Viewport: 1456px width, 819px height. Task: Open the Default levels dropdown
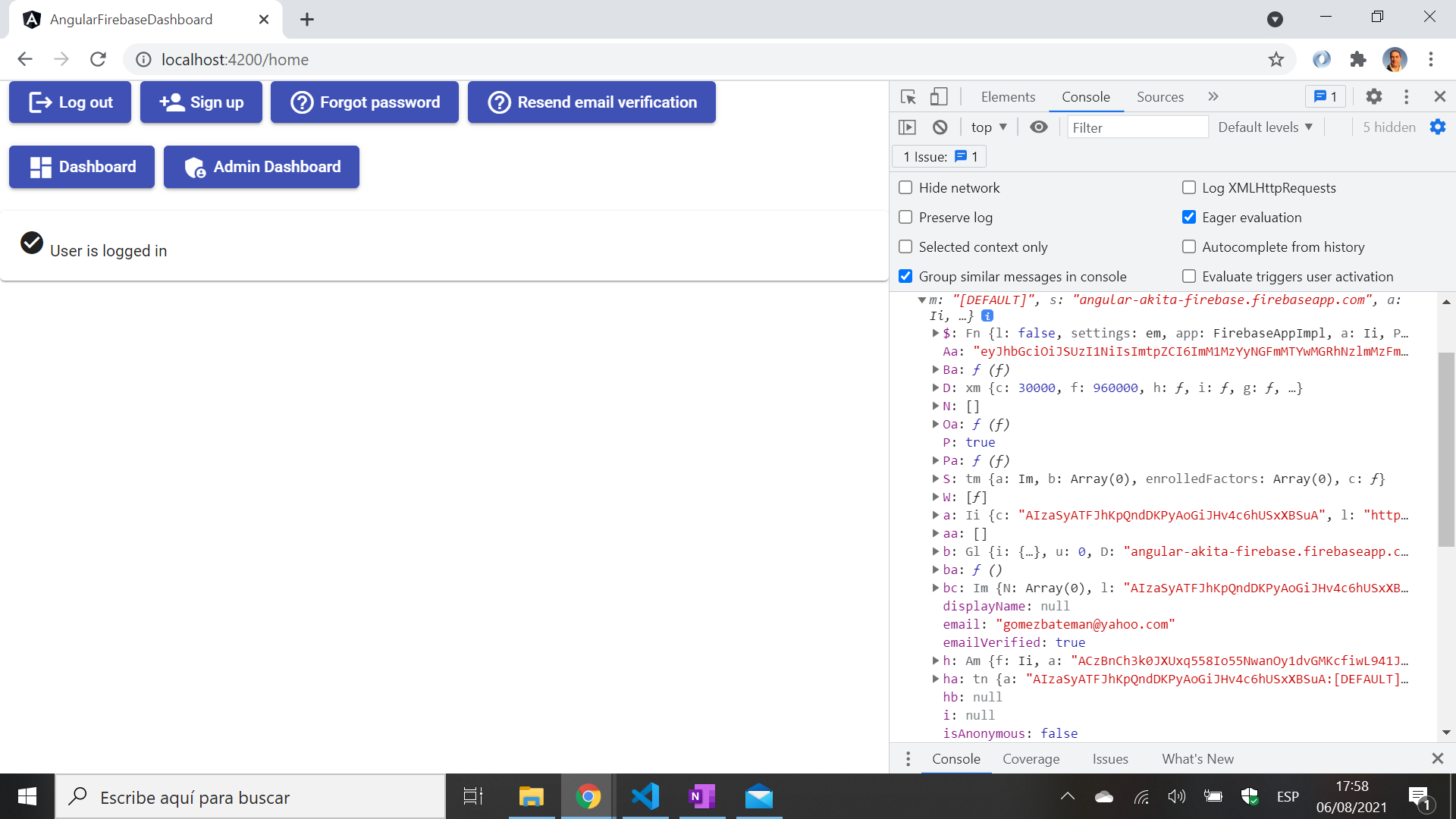click(1265, 127)
